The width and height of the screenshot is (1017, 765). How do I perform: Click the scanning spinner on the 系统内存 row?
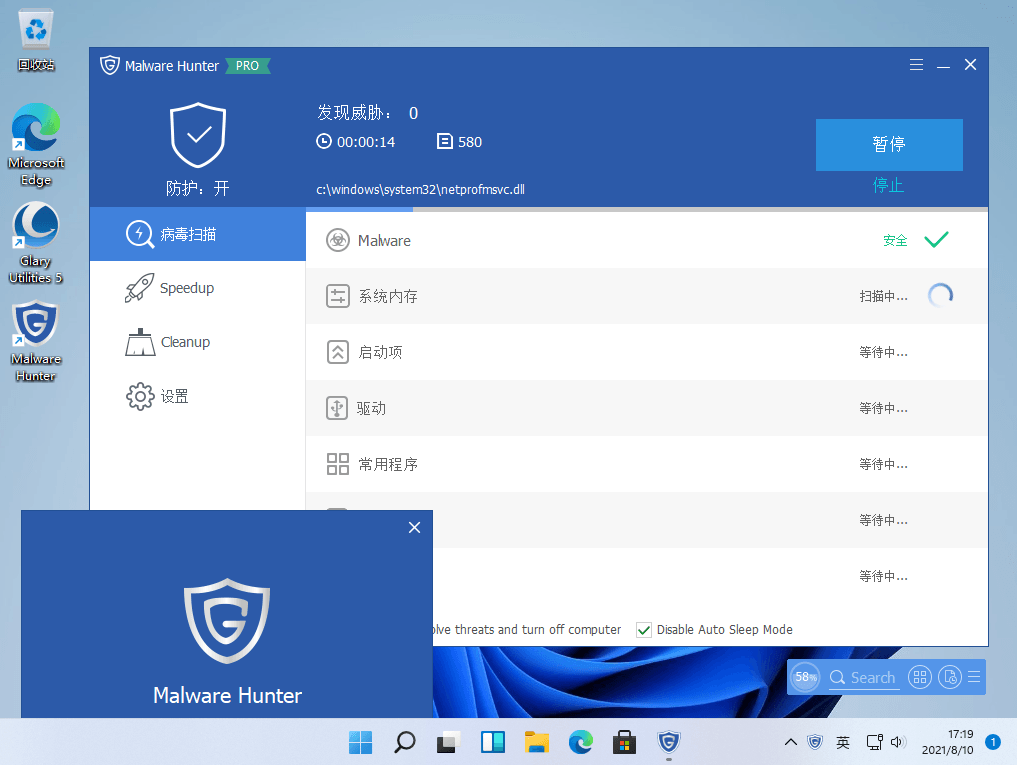point(940,296)
